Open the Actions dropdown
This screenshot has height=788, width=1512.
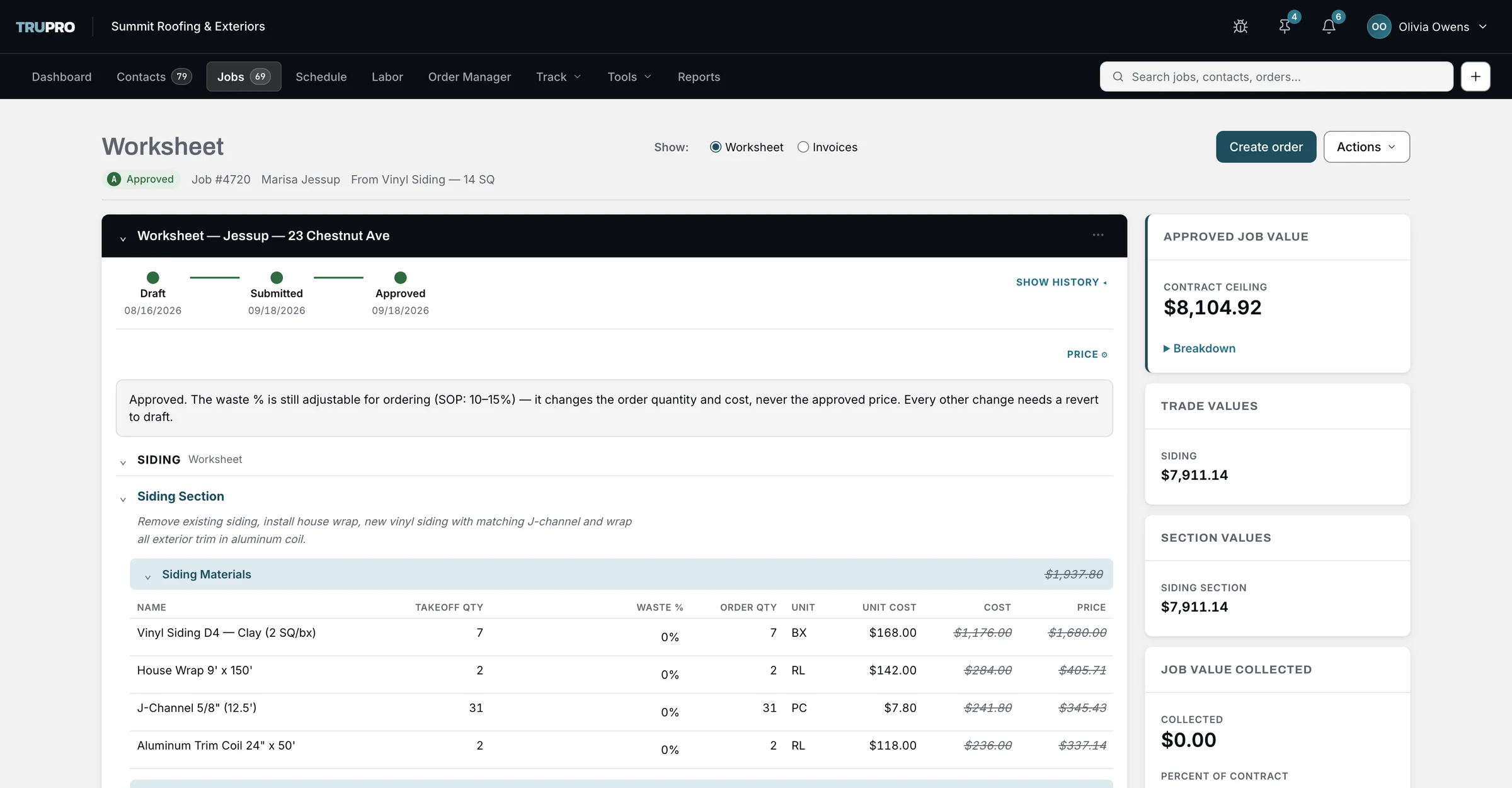pyautogui.click(x=1366, y=147)
